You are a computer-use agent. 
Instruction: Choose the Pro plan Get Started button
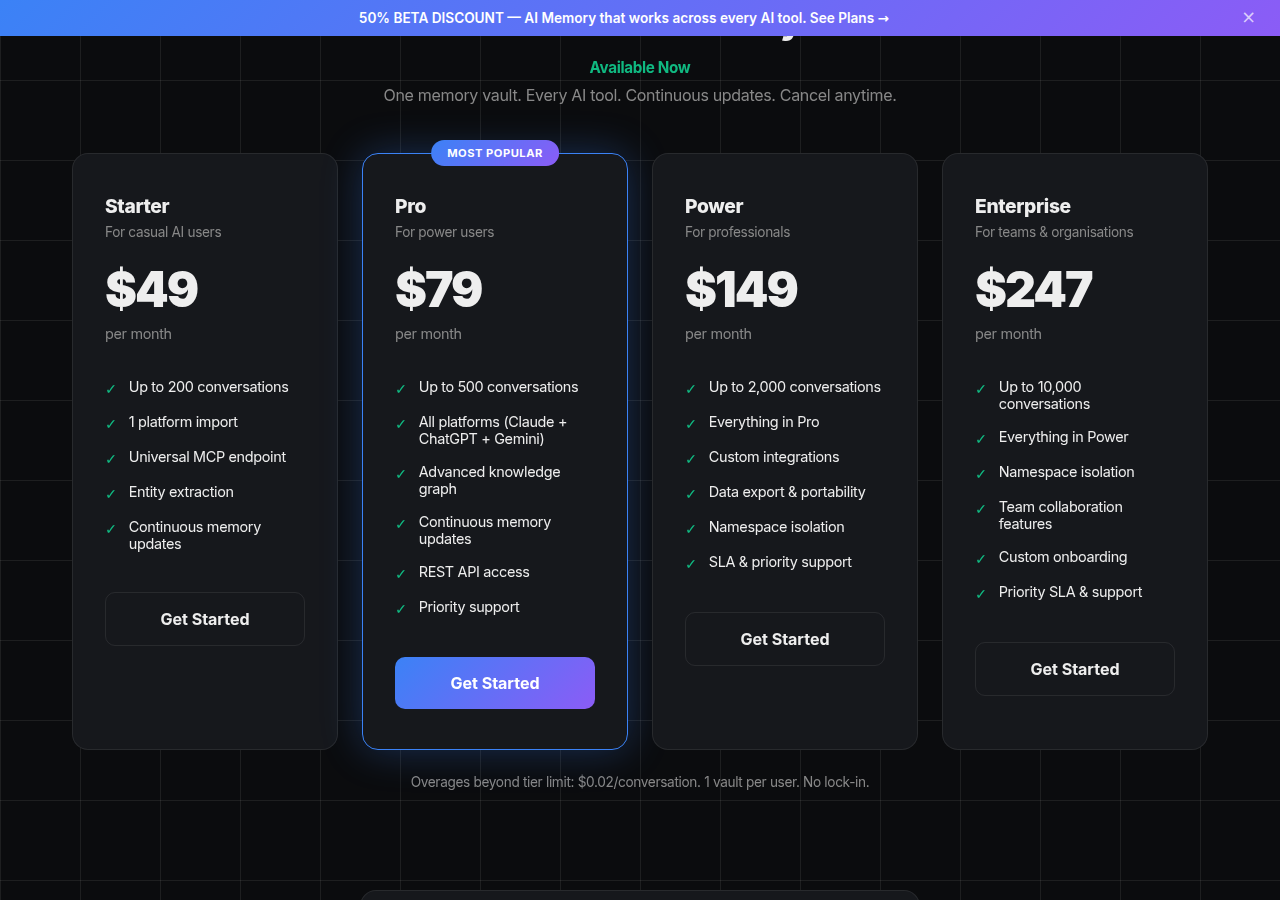(495, 683)
